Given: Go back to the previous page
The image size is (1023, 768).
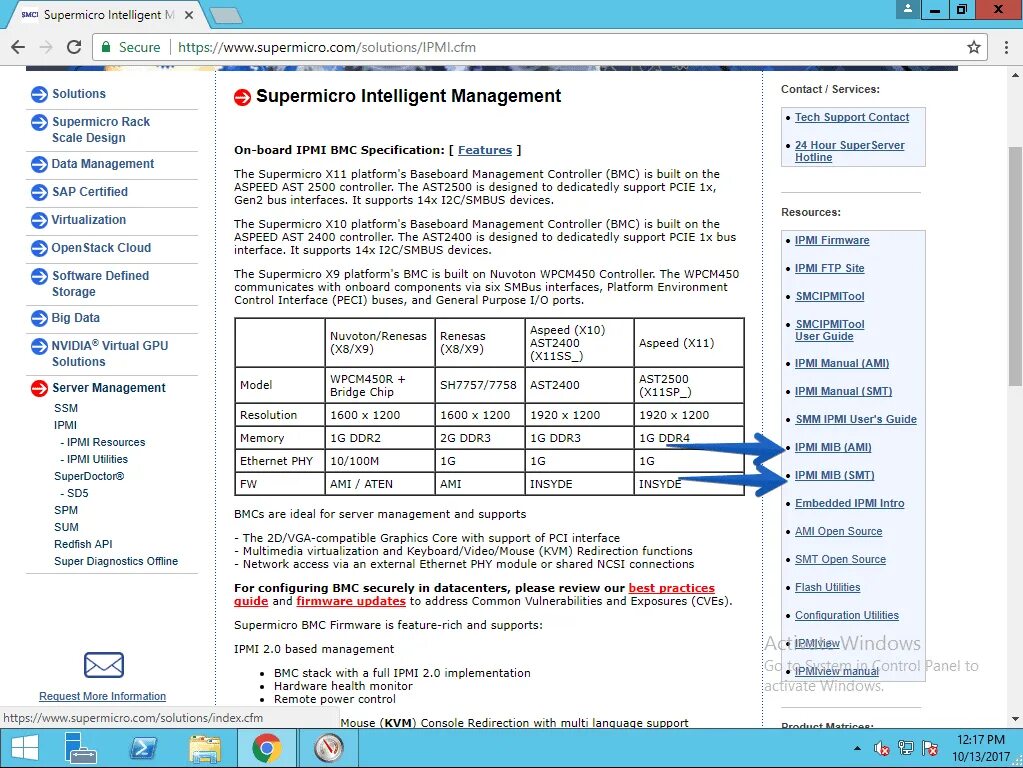Looking at the screenshot, I should pos(18,47).
